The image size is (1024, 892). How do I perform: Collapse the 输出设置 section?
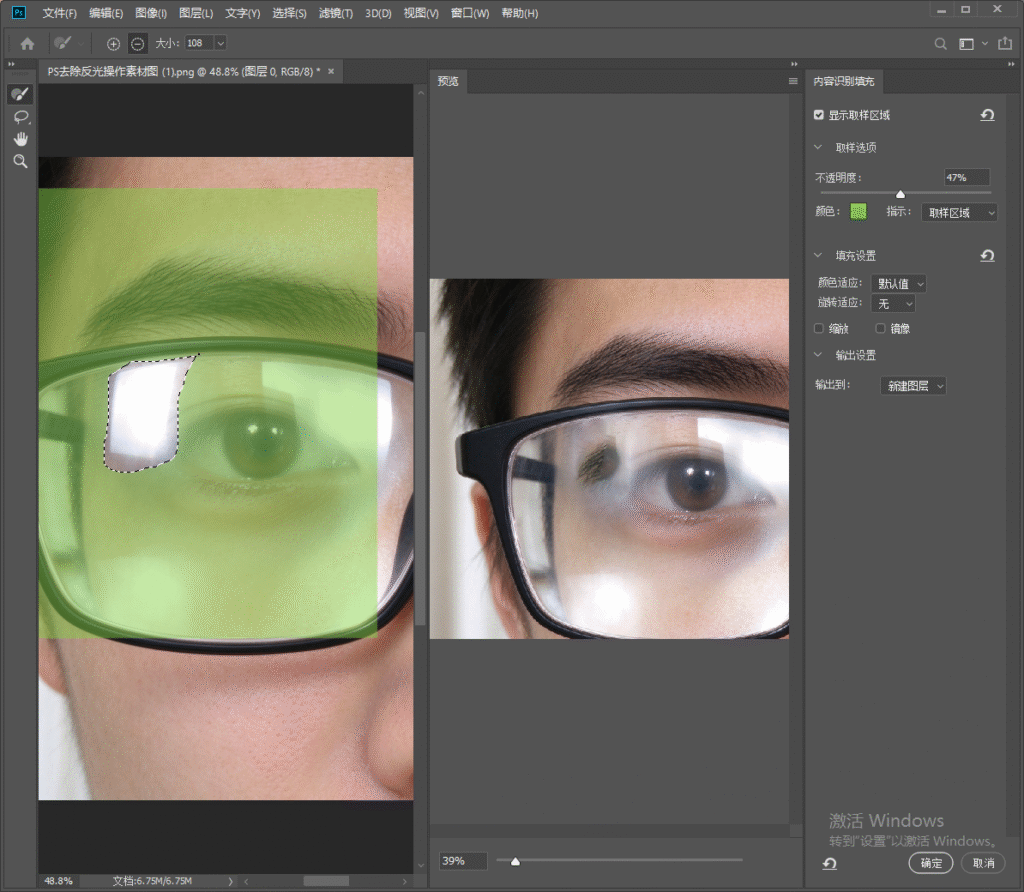pos(818,355)
